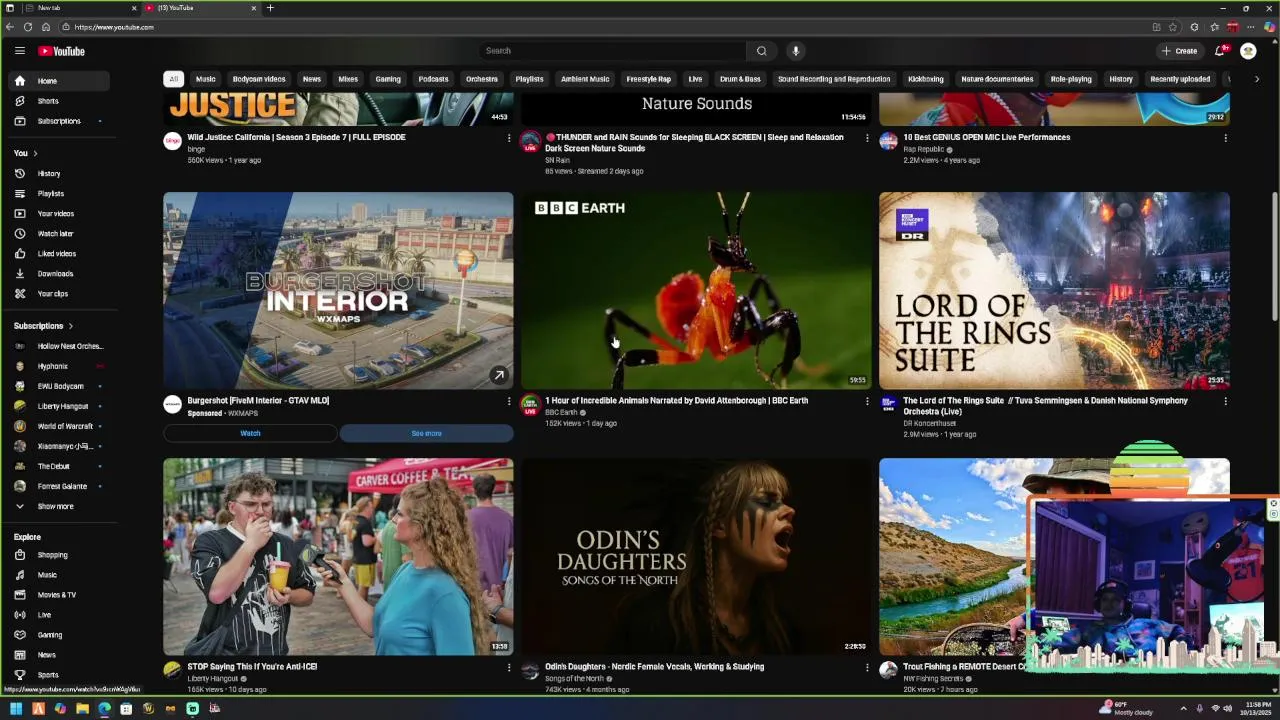Open Subscriptions feed in the sidebar
Viewport: 1280px width, 720px height.
[x=60, y=121]
